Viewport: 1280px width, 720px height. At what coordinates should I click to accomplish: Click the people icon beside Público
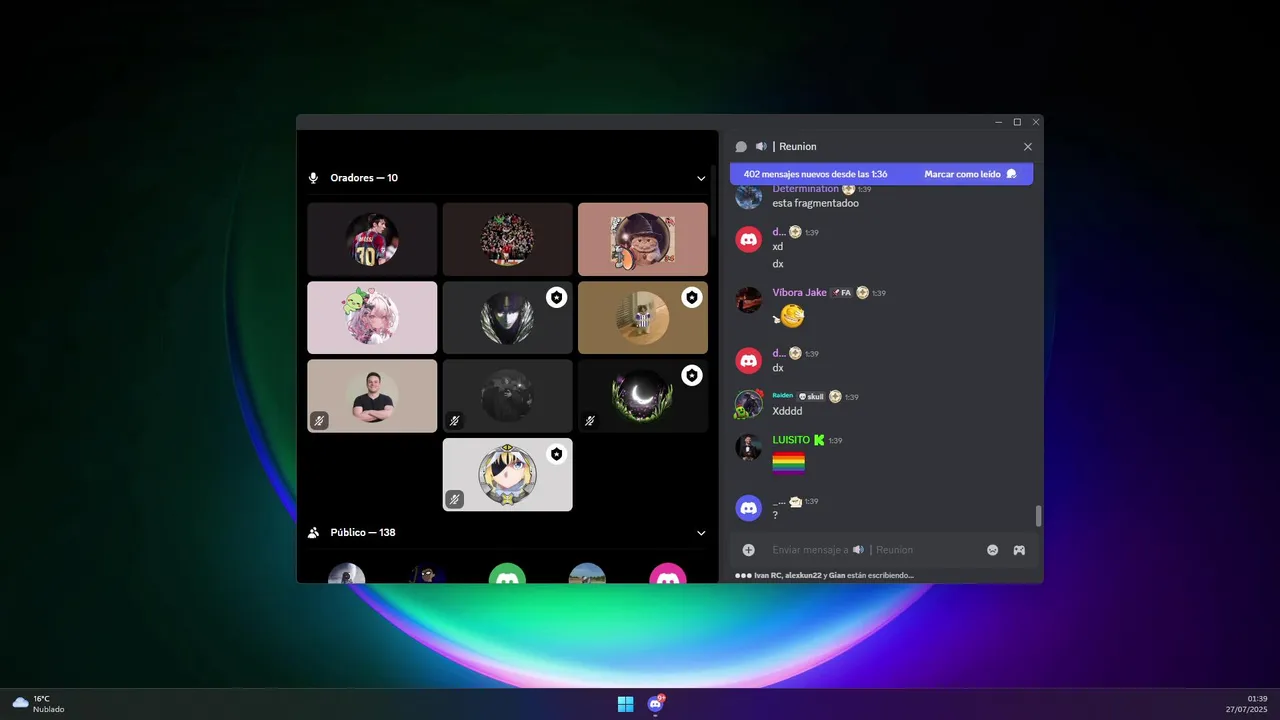coord(314,533)
